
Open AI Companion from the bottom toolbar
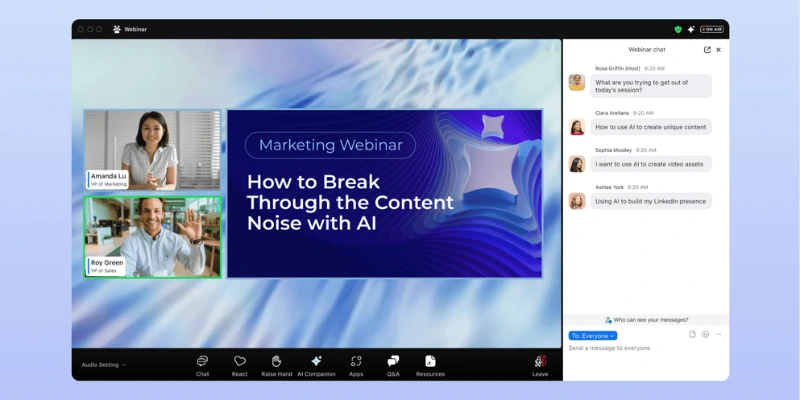click(316, 364)
